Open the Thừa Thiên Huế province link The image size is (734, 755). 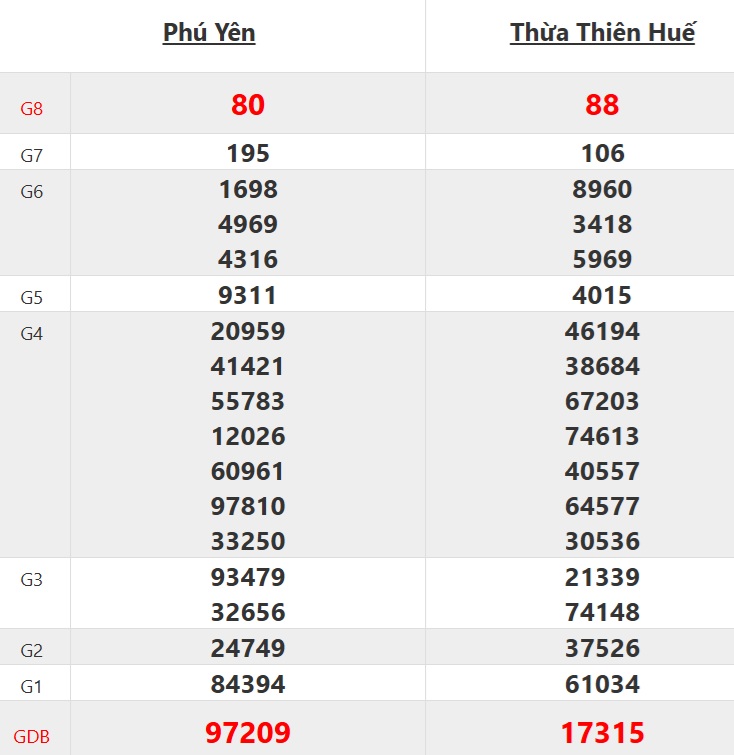tap(602, 33)
